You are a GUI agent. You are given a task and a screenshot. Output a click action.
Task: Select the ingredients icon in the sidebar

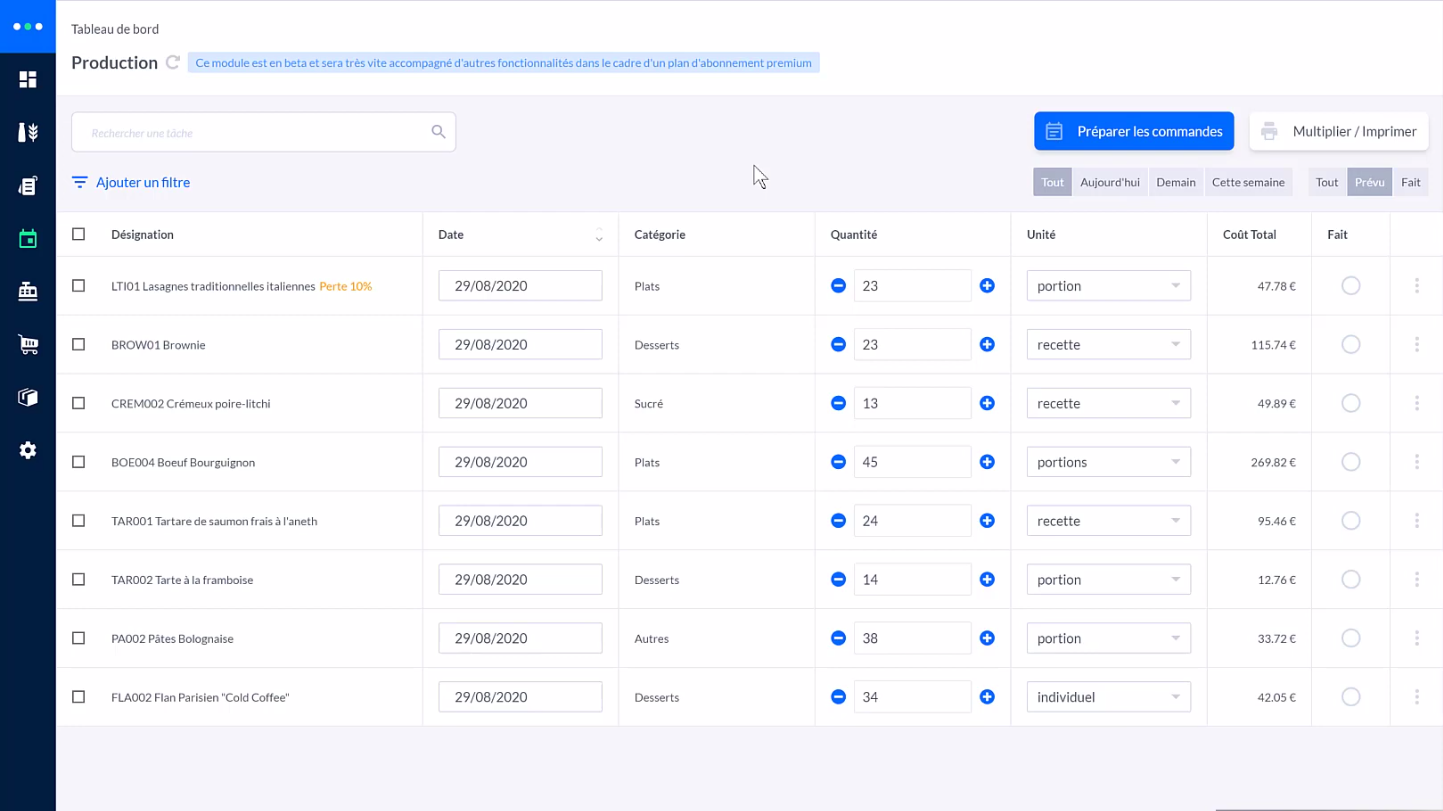pos(27,131)
